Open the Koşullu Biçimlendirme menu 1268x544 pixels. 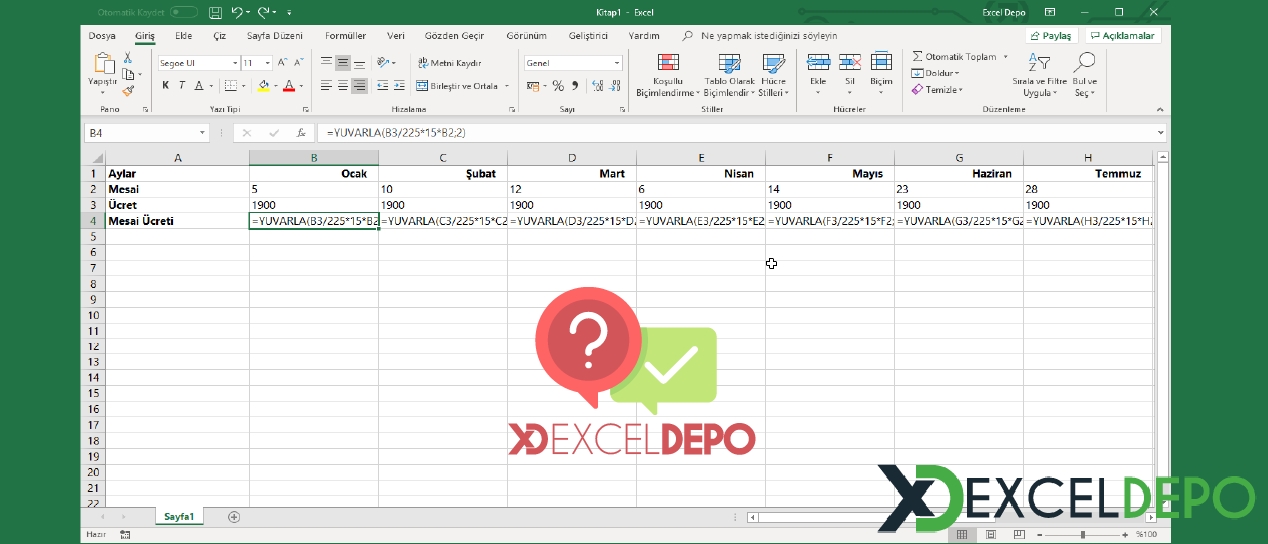pyautogui.click(x=667, y=75)
